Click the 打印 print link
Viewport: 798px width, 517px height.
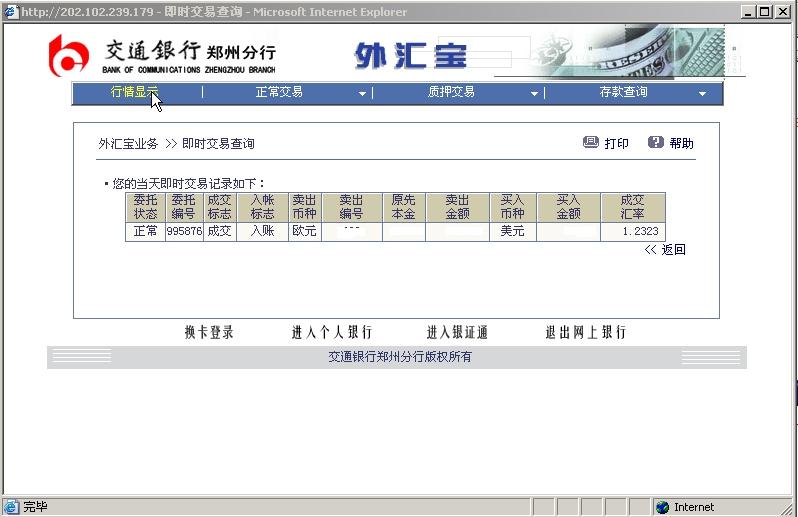point(616,143)
